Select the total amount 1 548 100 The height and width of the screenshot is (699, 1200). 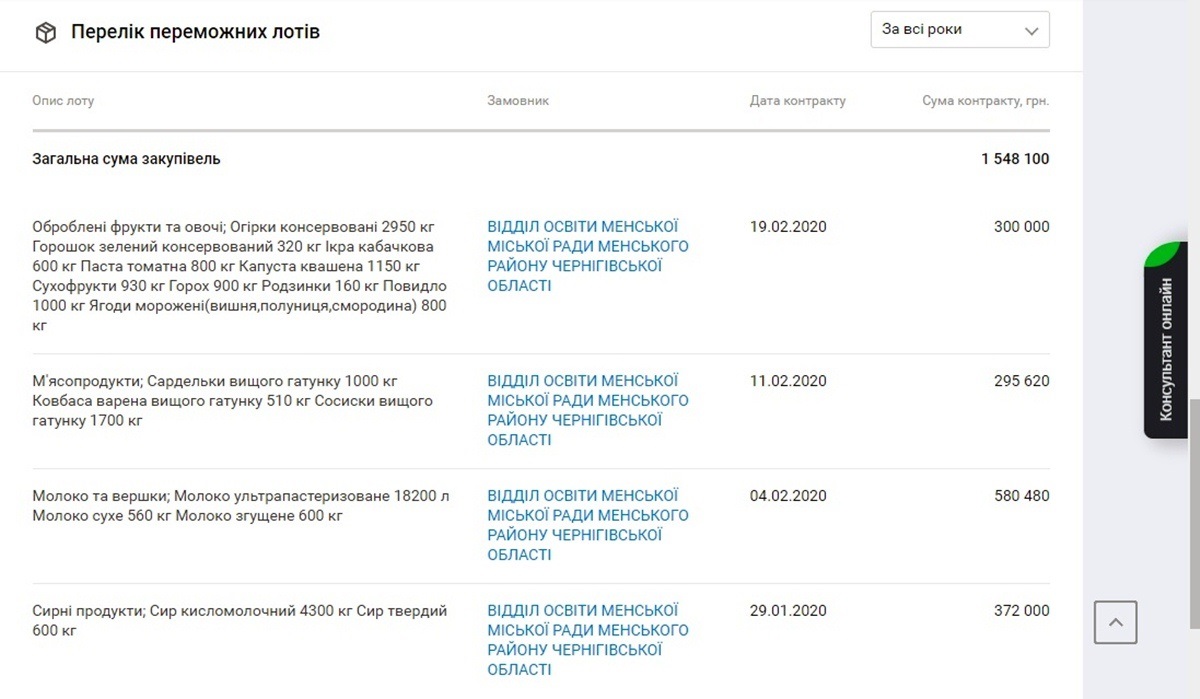1015,159
